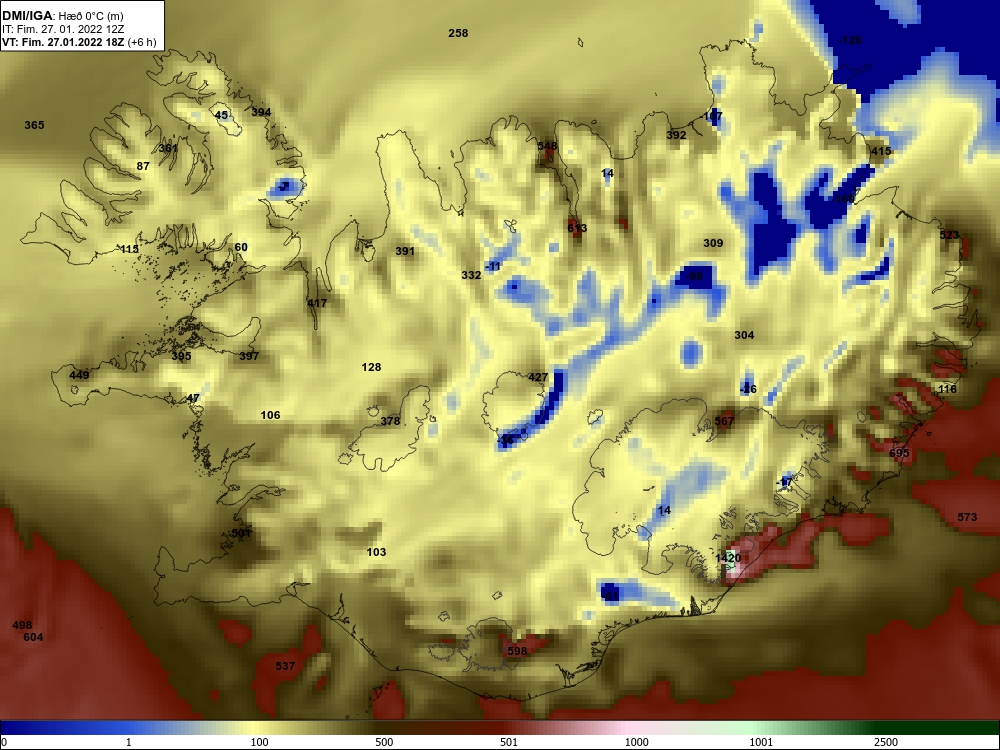The image size is (1000, 750).
Task: Click the map value 394
Action: [x=261, y=112]
